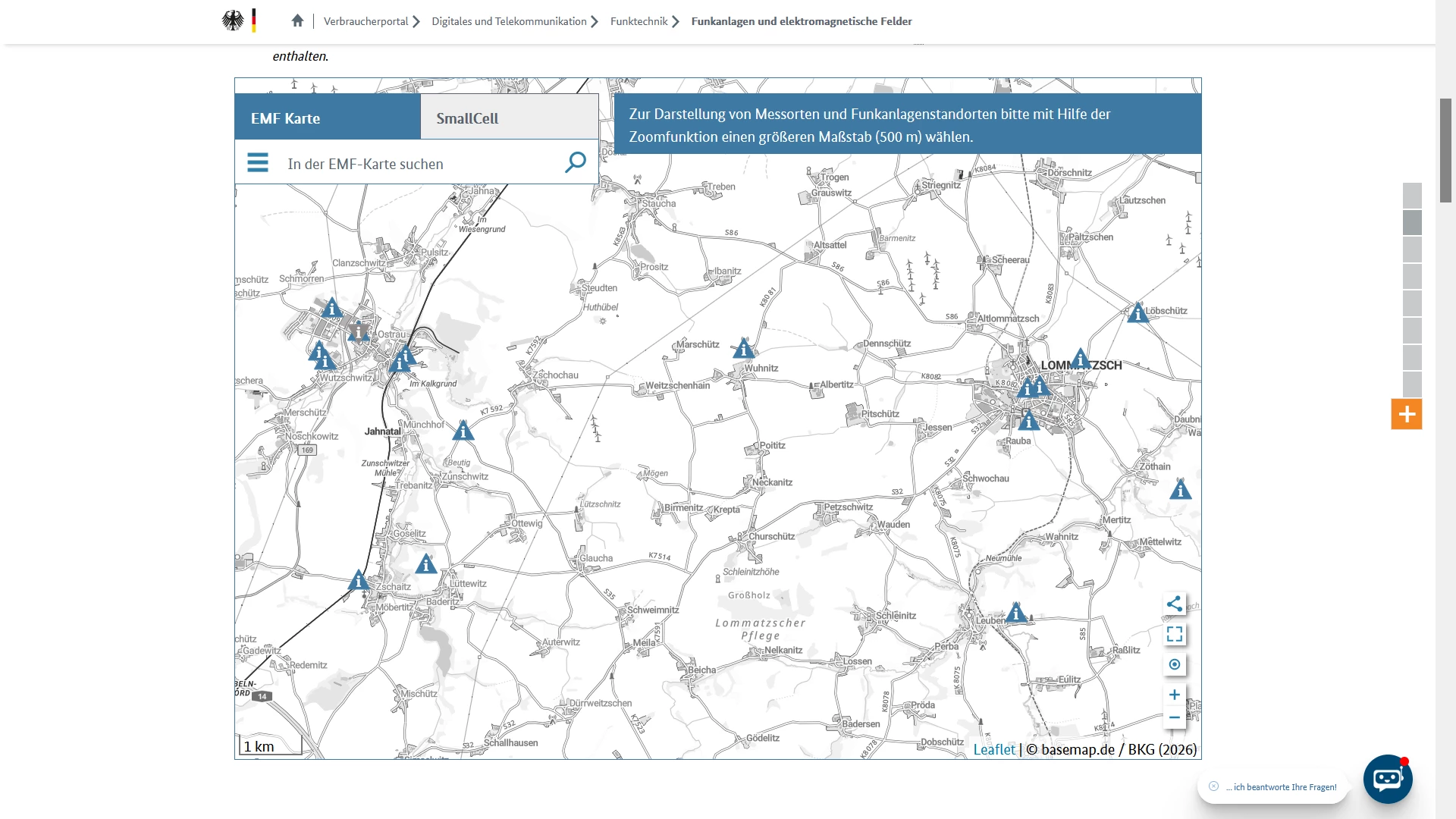The image size is (1456, 819).
Task: Click info marker near Marschütz
Action: tap(743, 349)
